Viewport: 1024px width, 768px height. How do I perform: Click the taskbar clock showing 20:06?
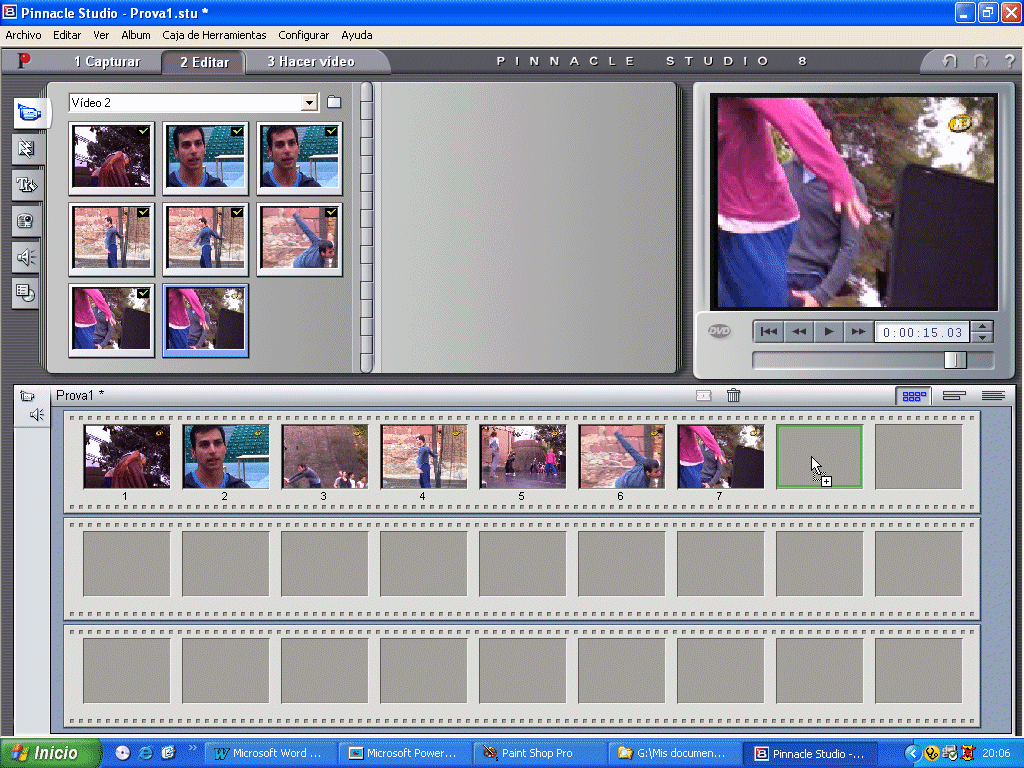(x=997, y=754)
